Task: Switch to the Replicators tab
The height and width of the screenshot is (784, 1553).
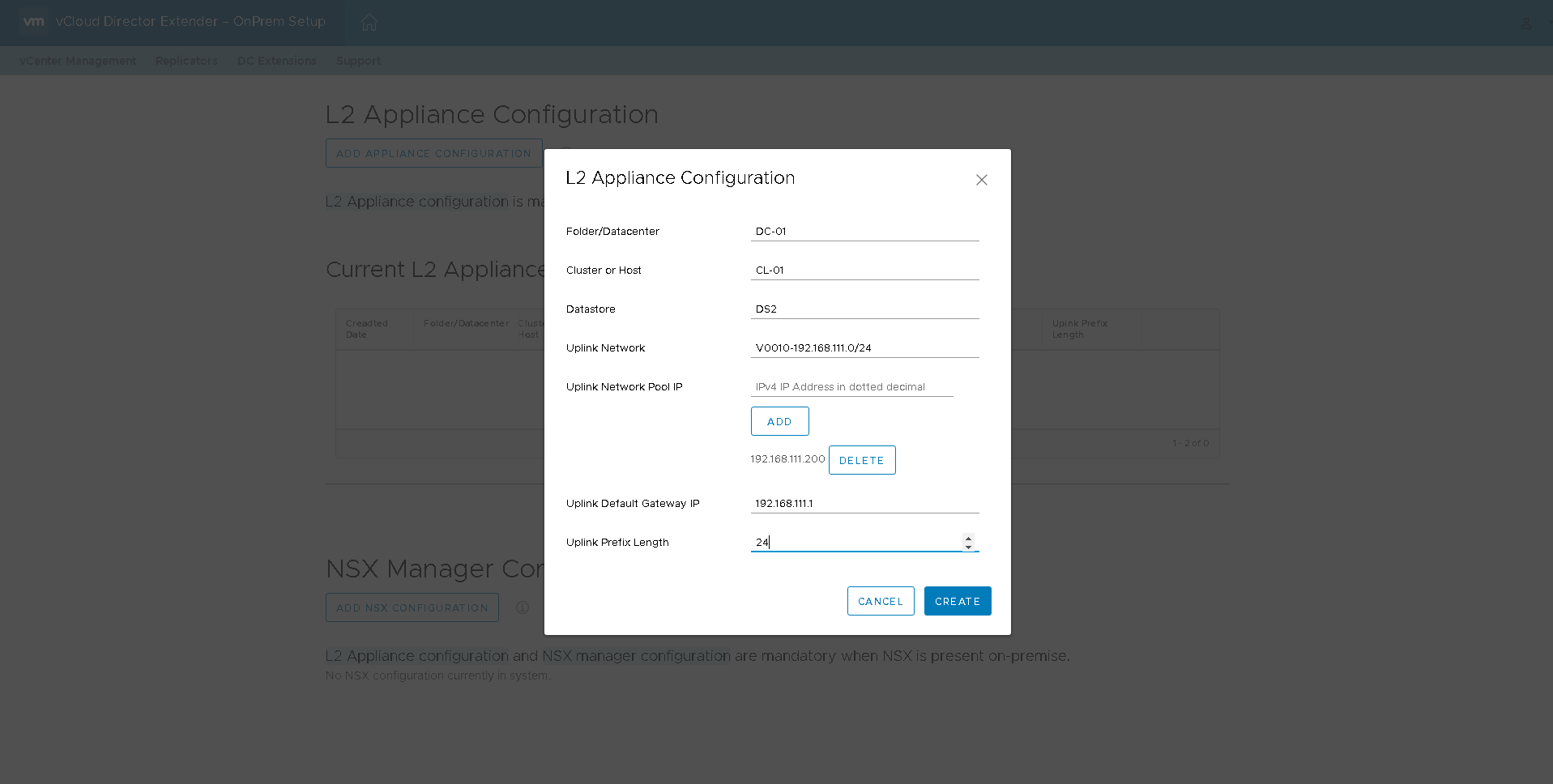Action: (x=186, y=61)
